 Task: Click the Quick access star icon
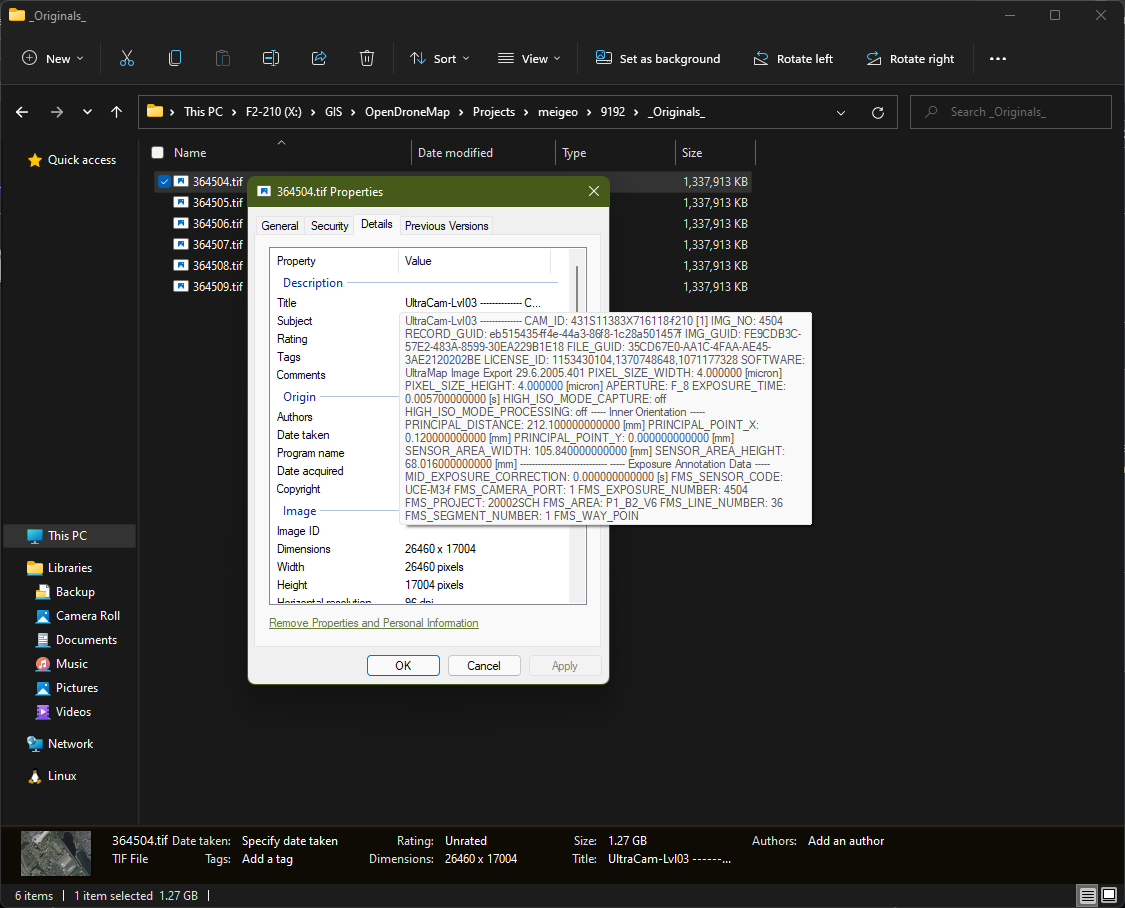(x=34, y=160)
